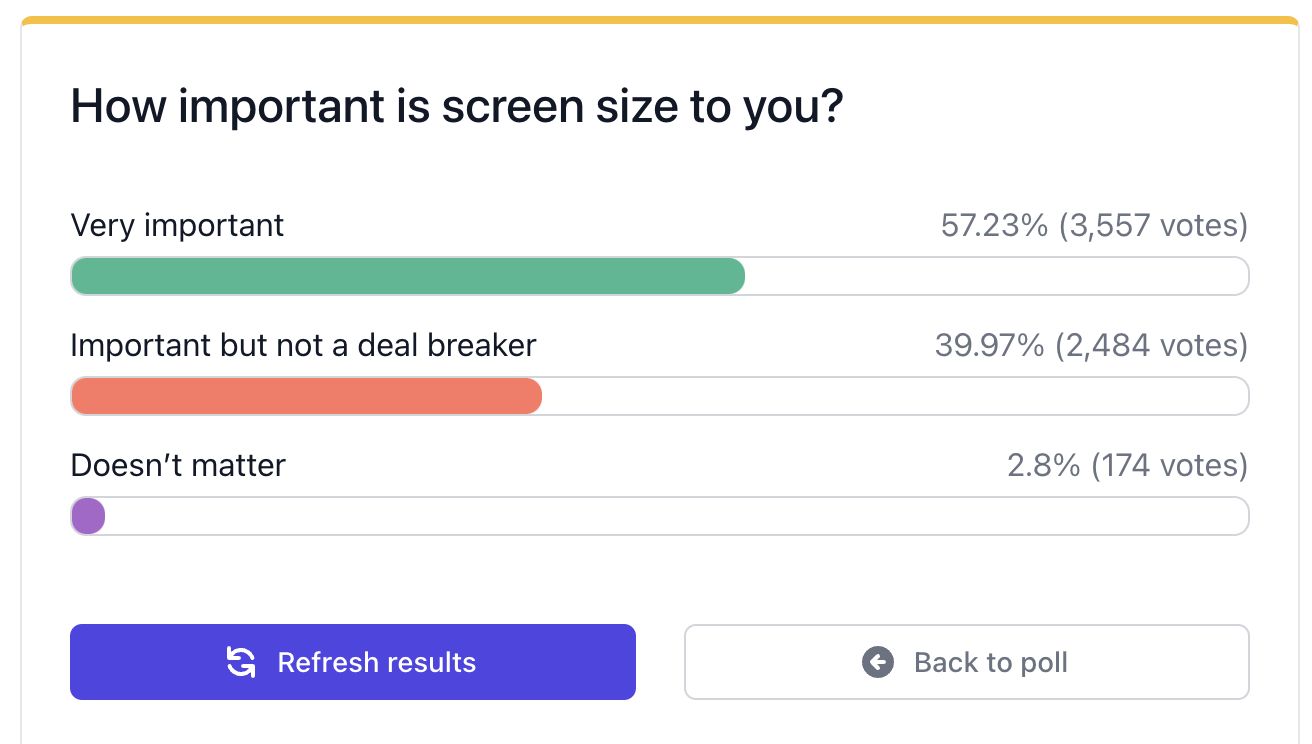
Task: Click the left arrow circle icon
Action: point(877,662)
